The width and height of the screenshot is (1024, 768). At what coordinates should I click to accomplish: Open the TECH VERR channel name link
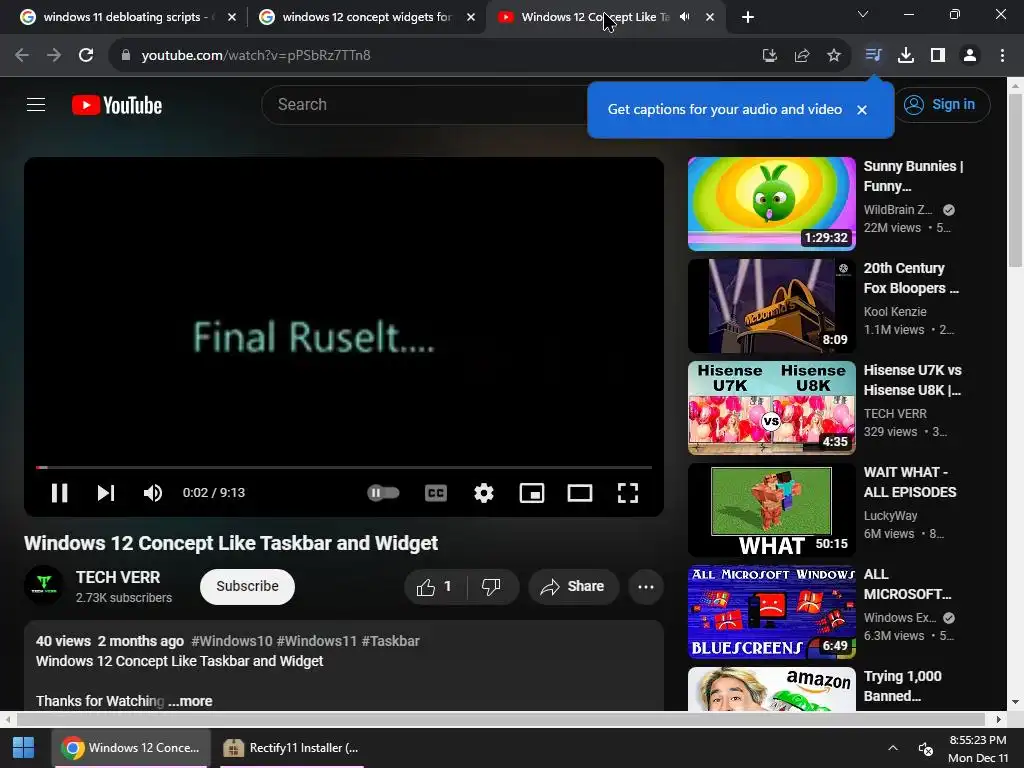pos(118,577)
